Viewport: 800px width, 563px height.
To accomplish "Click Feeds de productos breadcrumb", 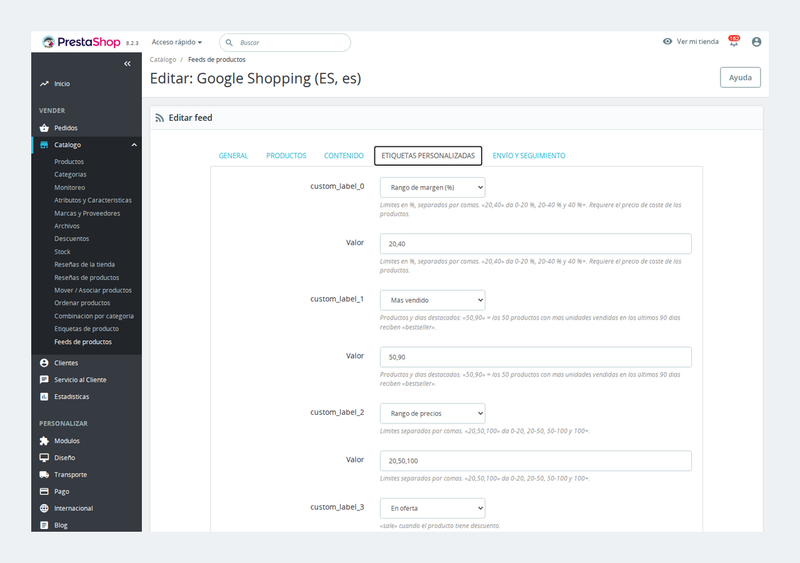I will point(217,60).
